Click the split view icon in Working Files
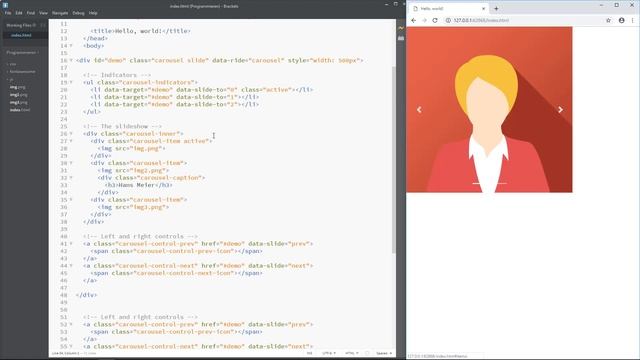 click(x=44, y=25)
